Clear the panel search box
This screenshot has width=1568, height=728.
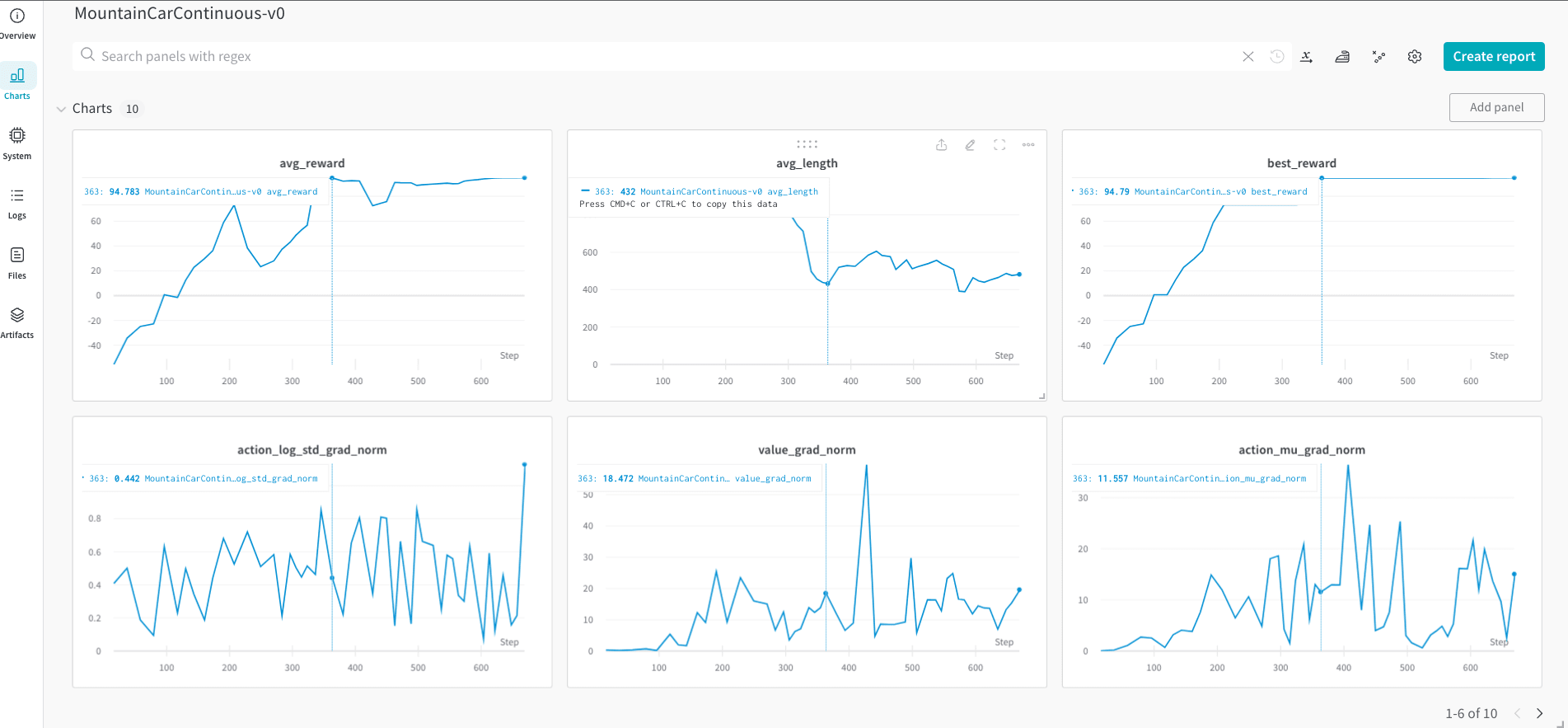point(1248,56)
